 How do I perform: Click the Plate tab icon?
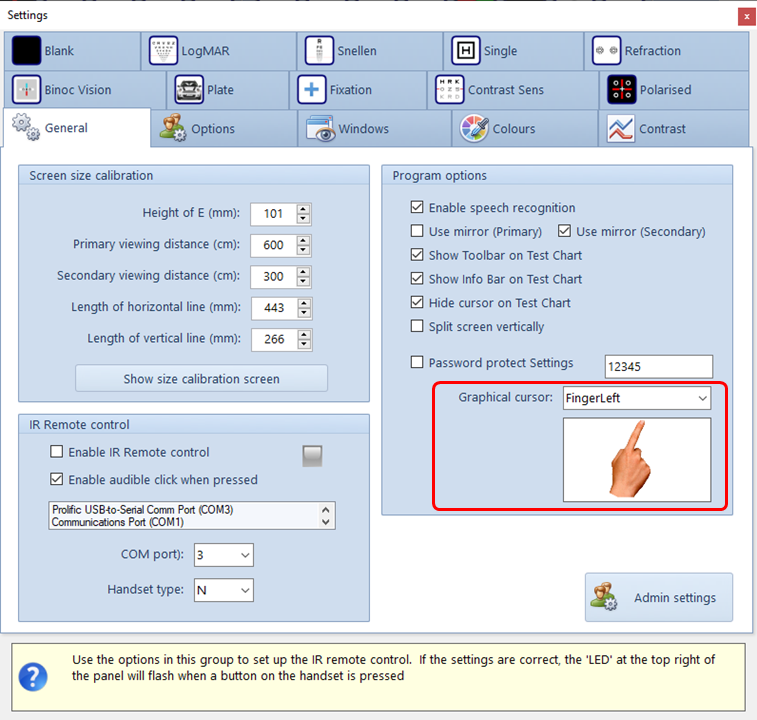[190, 90]
